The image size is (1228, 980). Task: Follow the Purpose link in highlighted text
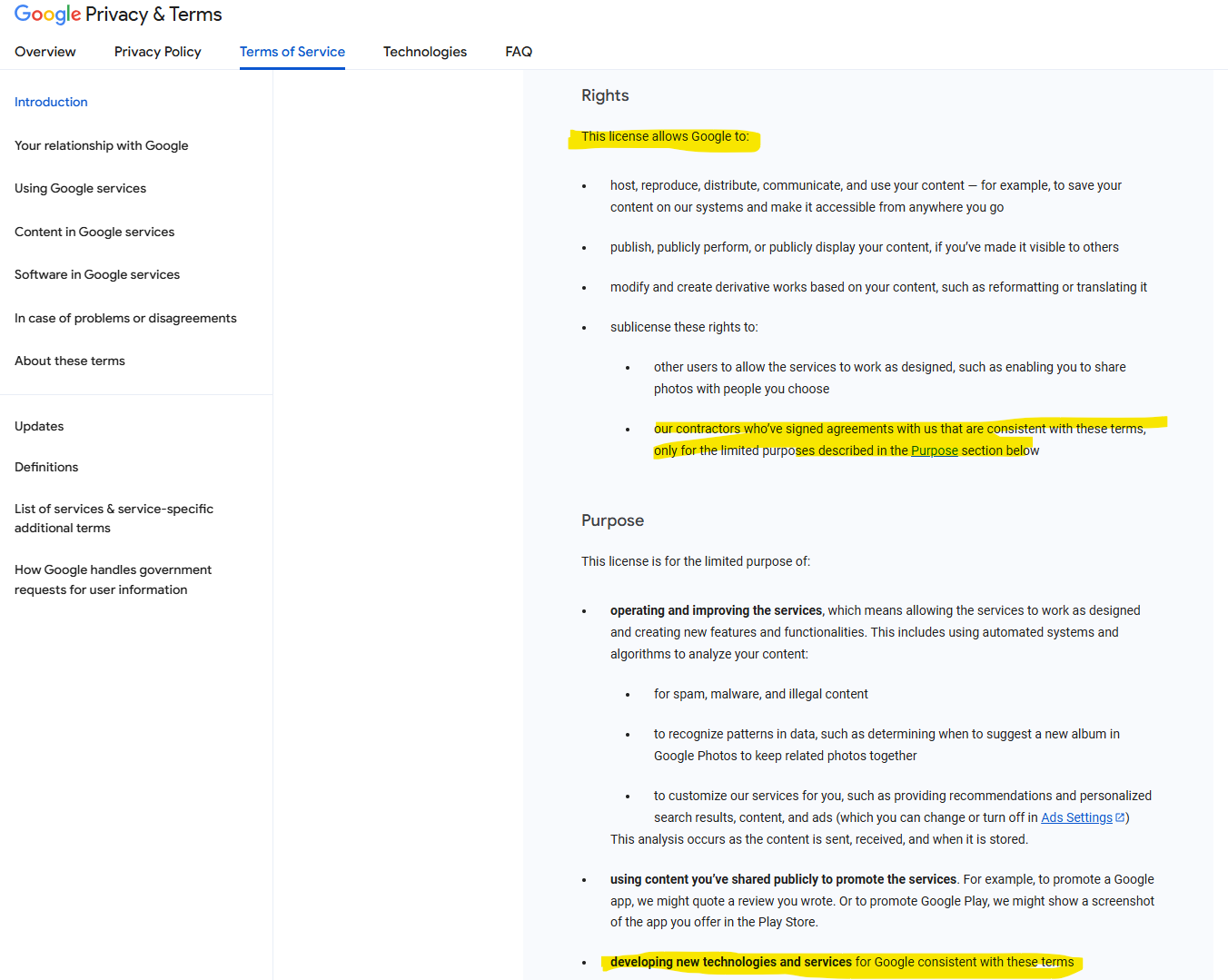[x=935, y=450]
